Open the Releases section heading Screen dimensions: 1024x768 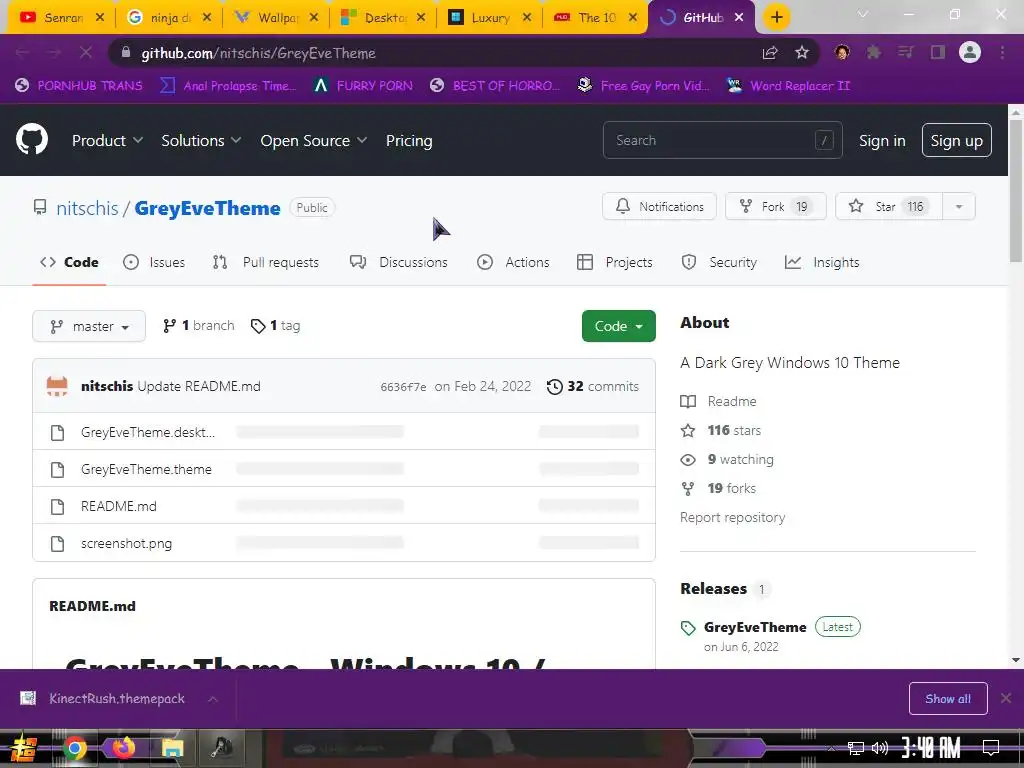(x=713, y=588)
